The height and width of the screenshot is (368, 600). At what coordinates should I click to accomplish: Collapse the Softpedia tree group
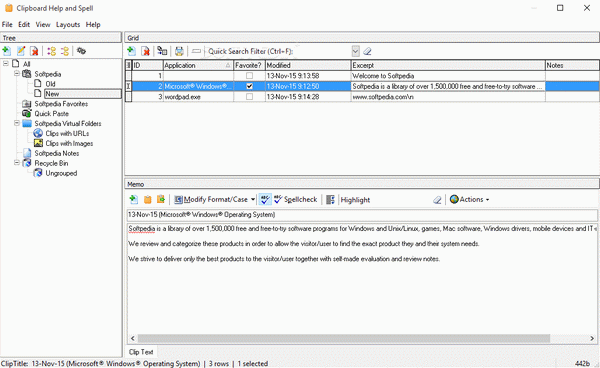17,73
